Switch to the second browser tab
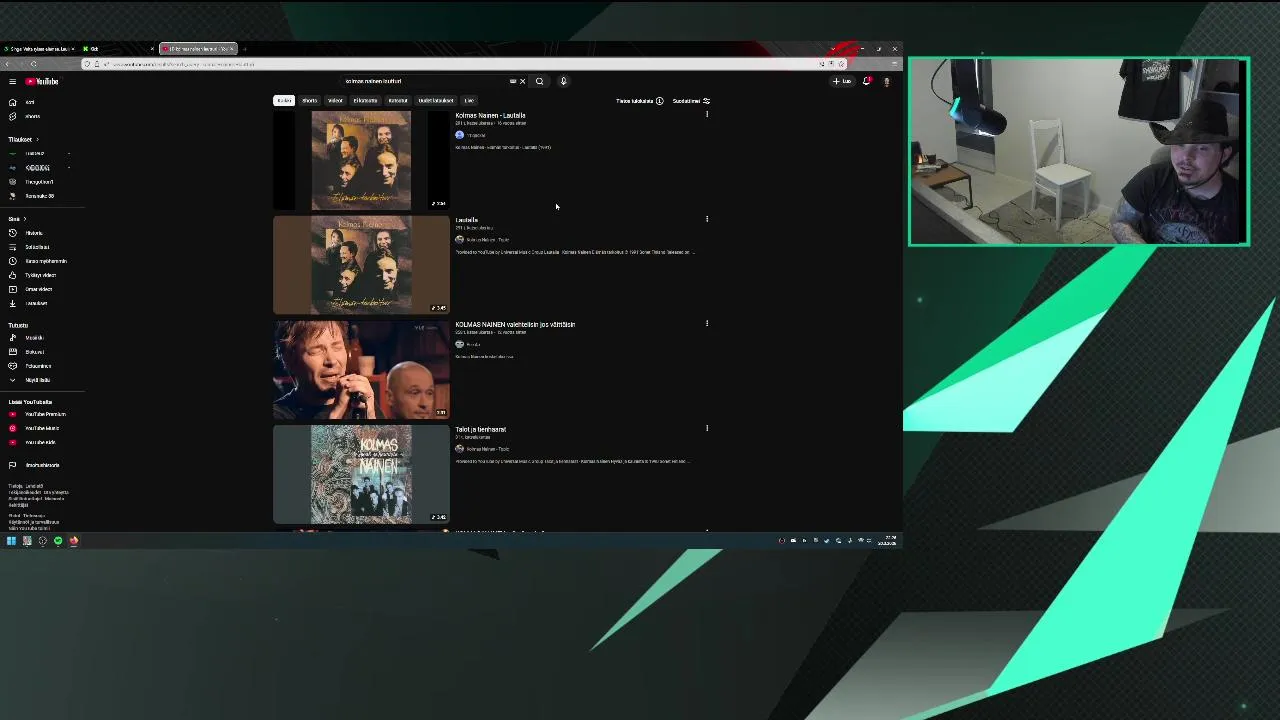1280x720 pixels. coord(118,48)
